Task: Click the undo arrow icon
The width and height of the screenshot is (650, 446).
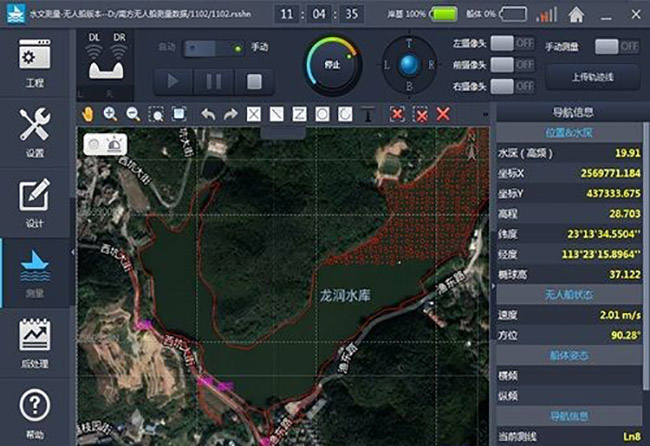Action: click(x=208, y=114)
